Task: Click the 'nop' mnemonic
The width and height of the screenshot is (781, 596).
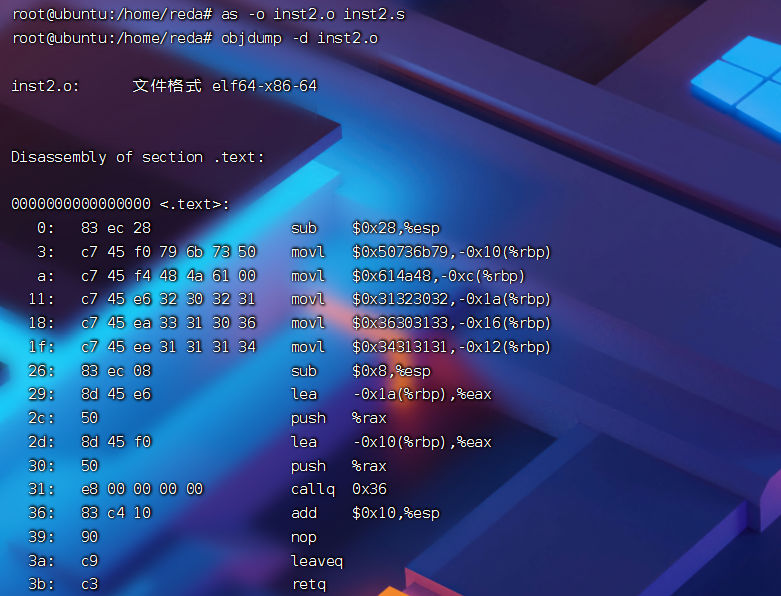Action: (x=304, y=537)
